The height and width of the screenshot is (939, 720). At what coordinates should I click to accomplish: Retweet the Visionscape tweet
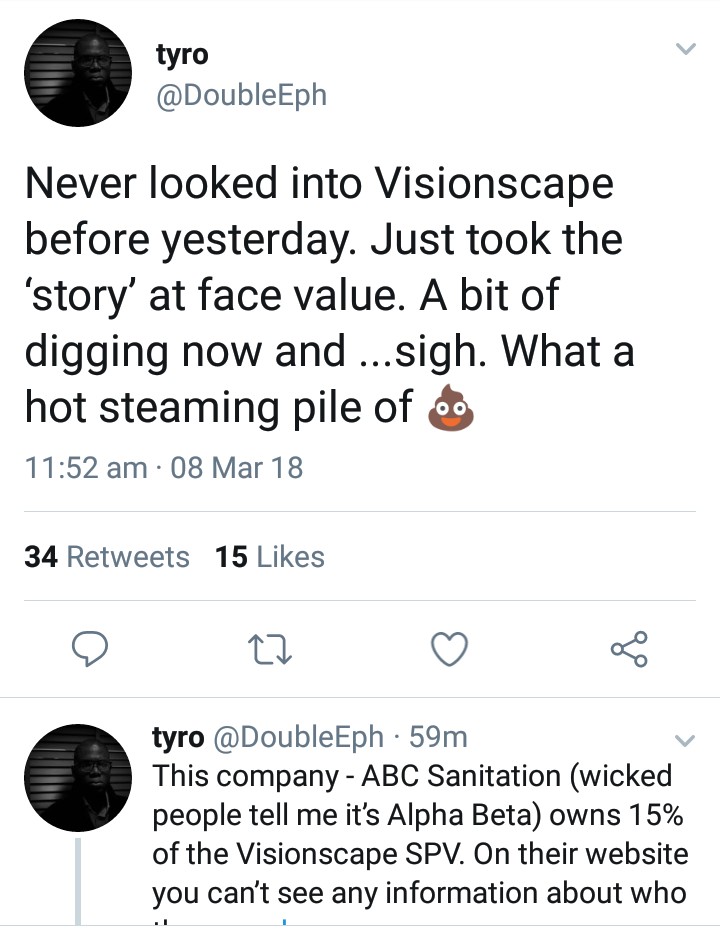coord(270,650)
